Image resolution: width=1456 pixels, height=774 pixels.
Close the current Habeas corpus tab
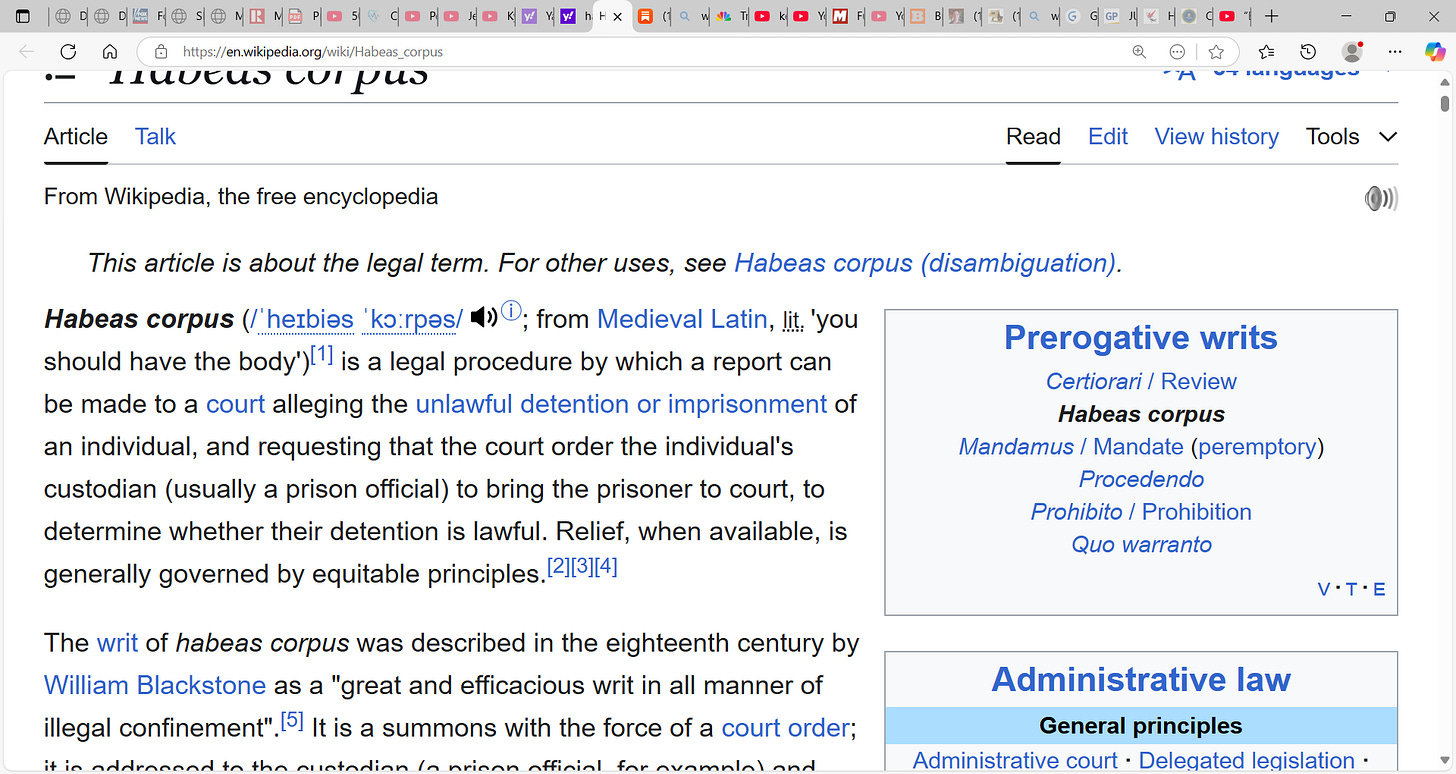click(617, 17)
